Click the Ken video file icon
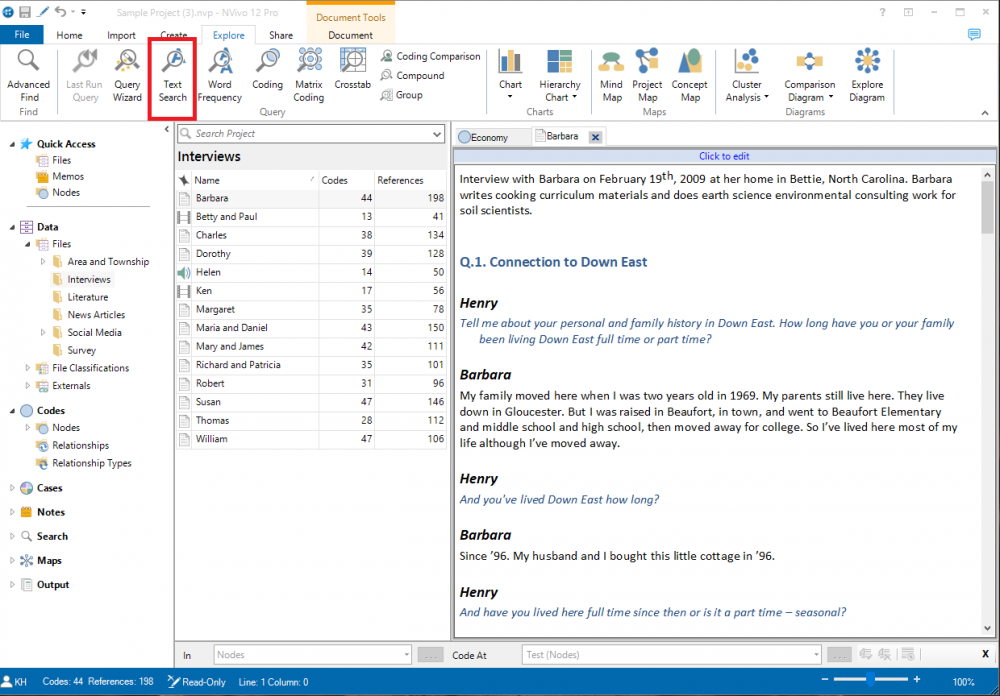 click(184, 291)
